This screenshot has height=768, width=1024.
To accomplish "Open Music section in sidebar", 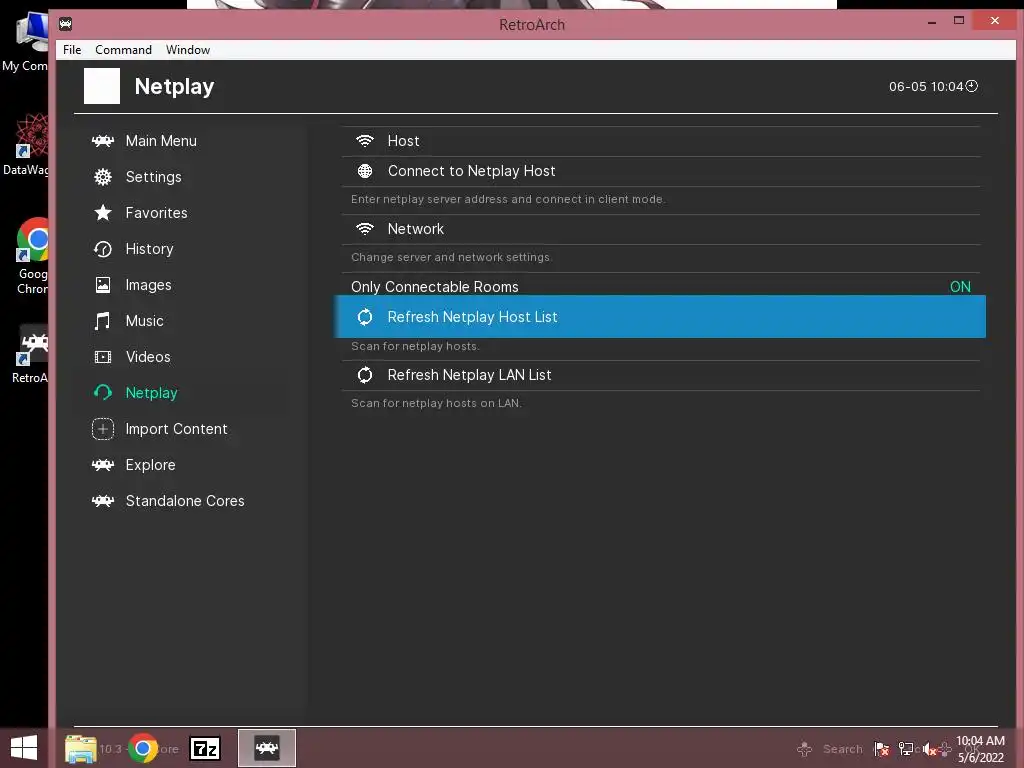I will 144,321.
